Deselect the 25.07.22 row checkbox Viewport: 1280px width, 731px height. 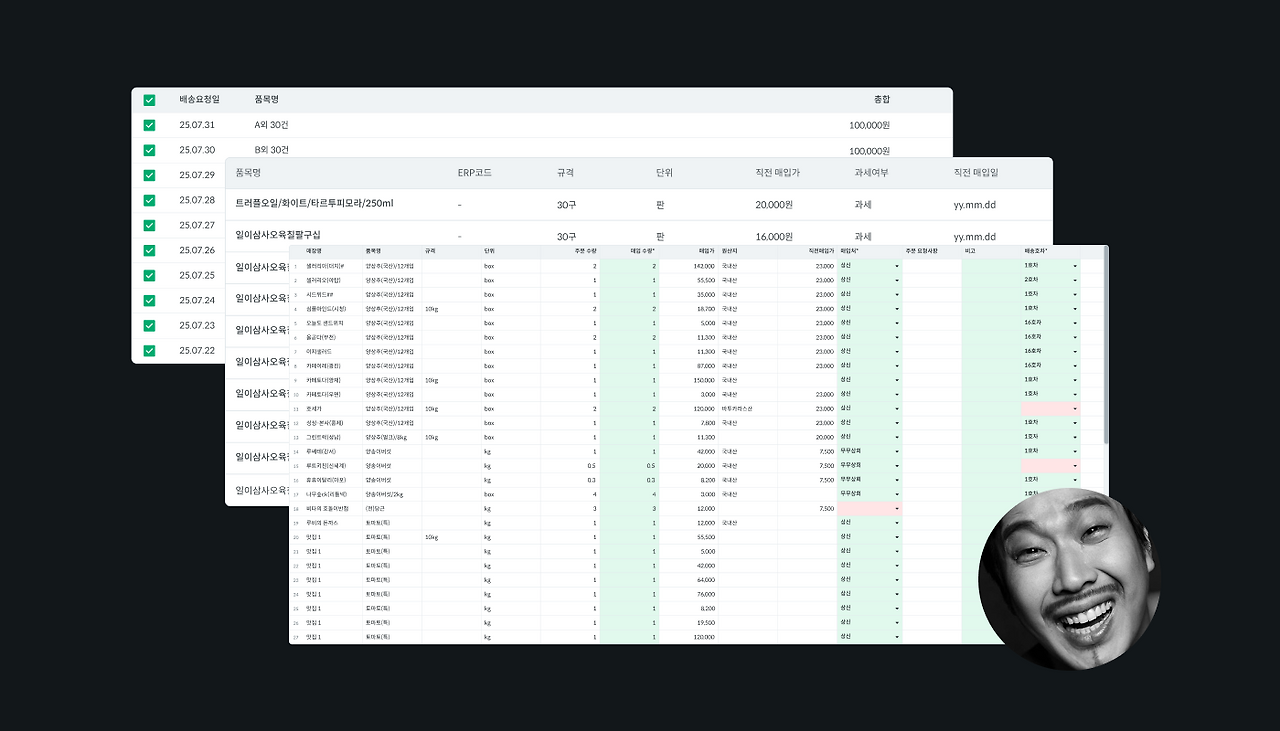pos(149,350)
